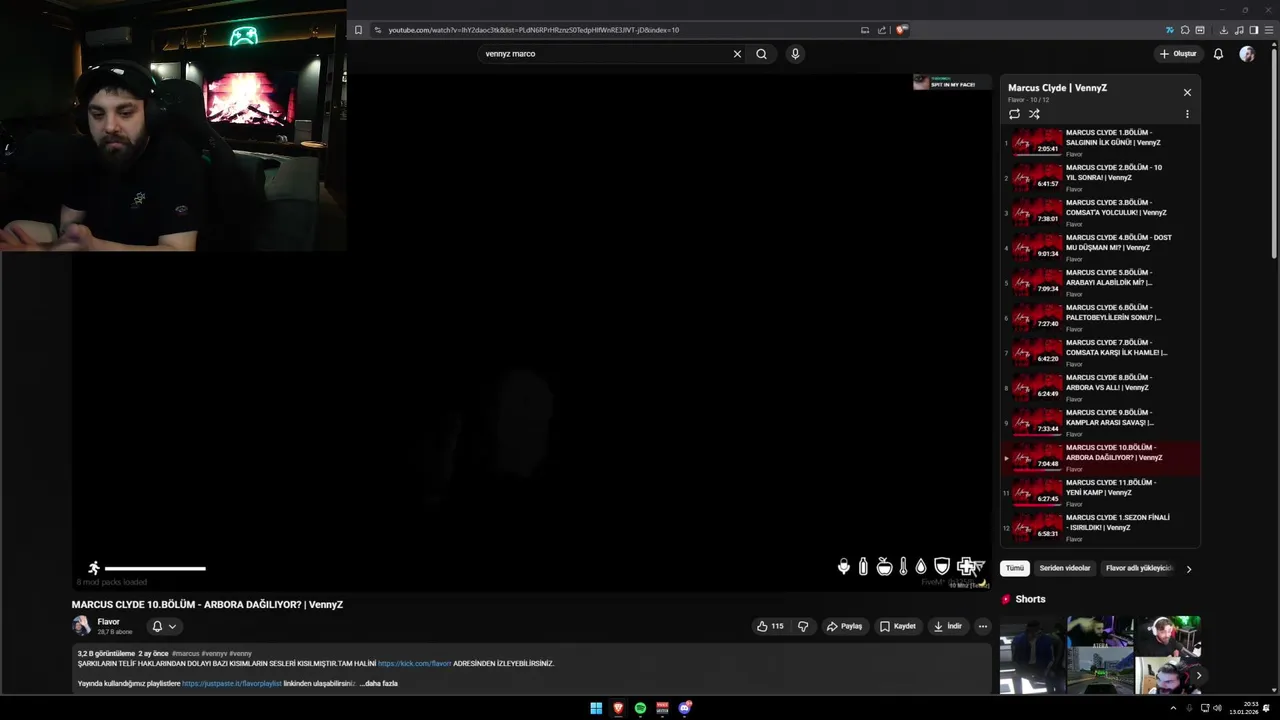Image resolution: width=1280 pixels, height=720 pixels.
Task: Open Brave media playlist music-note icon
Action: (x=1238, y=30)
